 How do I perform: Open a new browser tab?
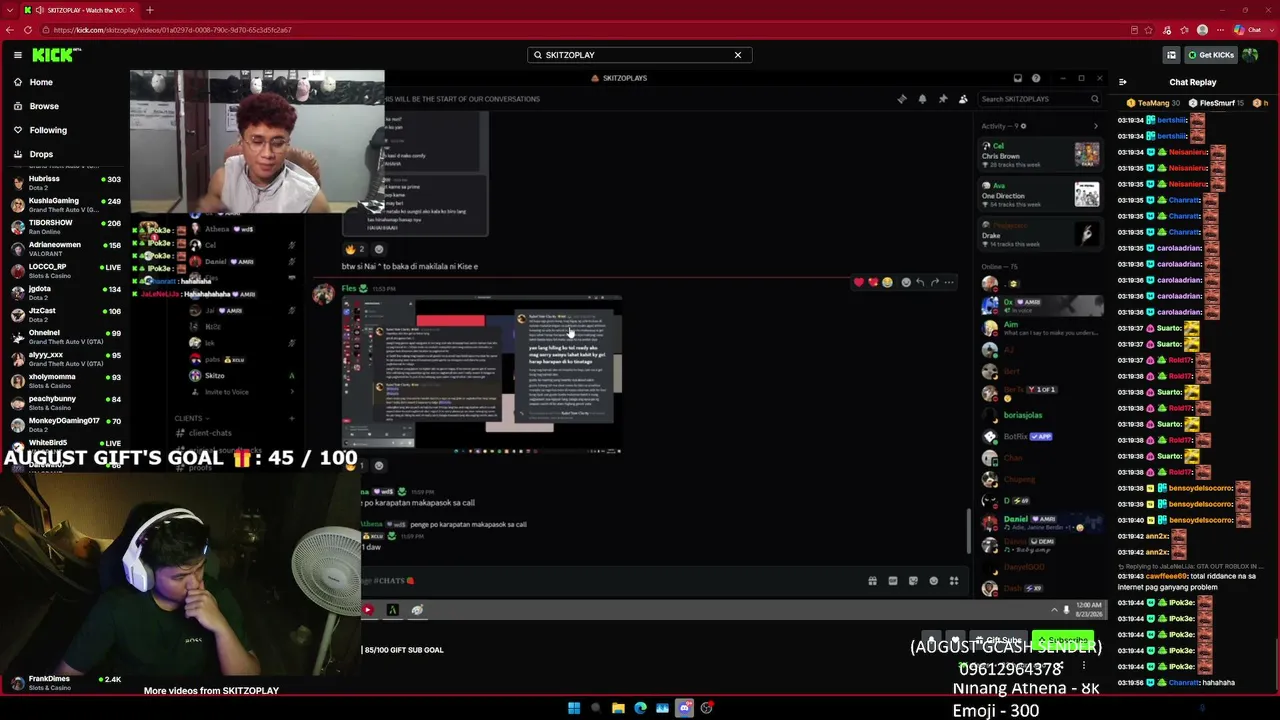point(150,10)
